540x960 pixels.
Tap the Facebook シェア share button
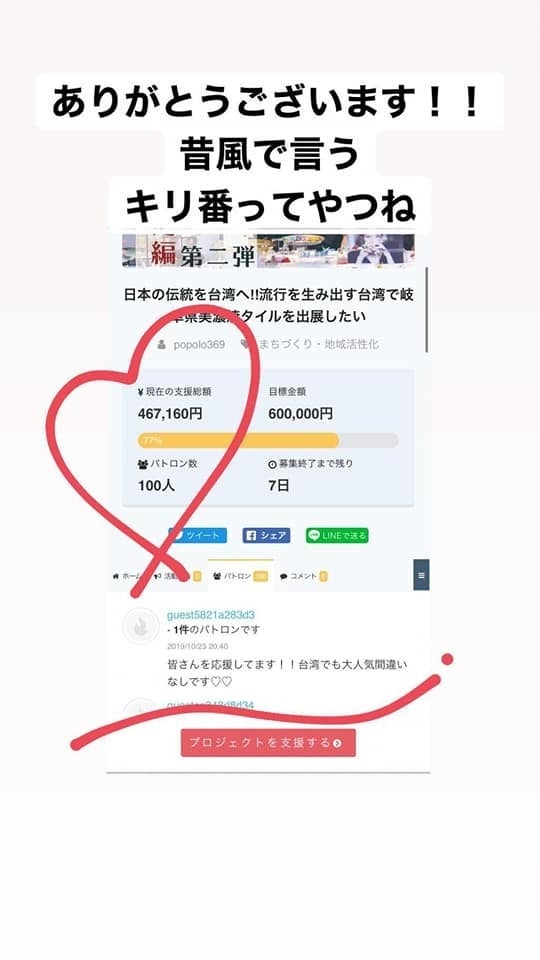pos(266,535)
